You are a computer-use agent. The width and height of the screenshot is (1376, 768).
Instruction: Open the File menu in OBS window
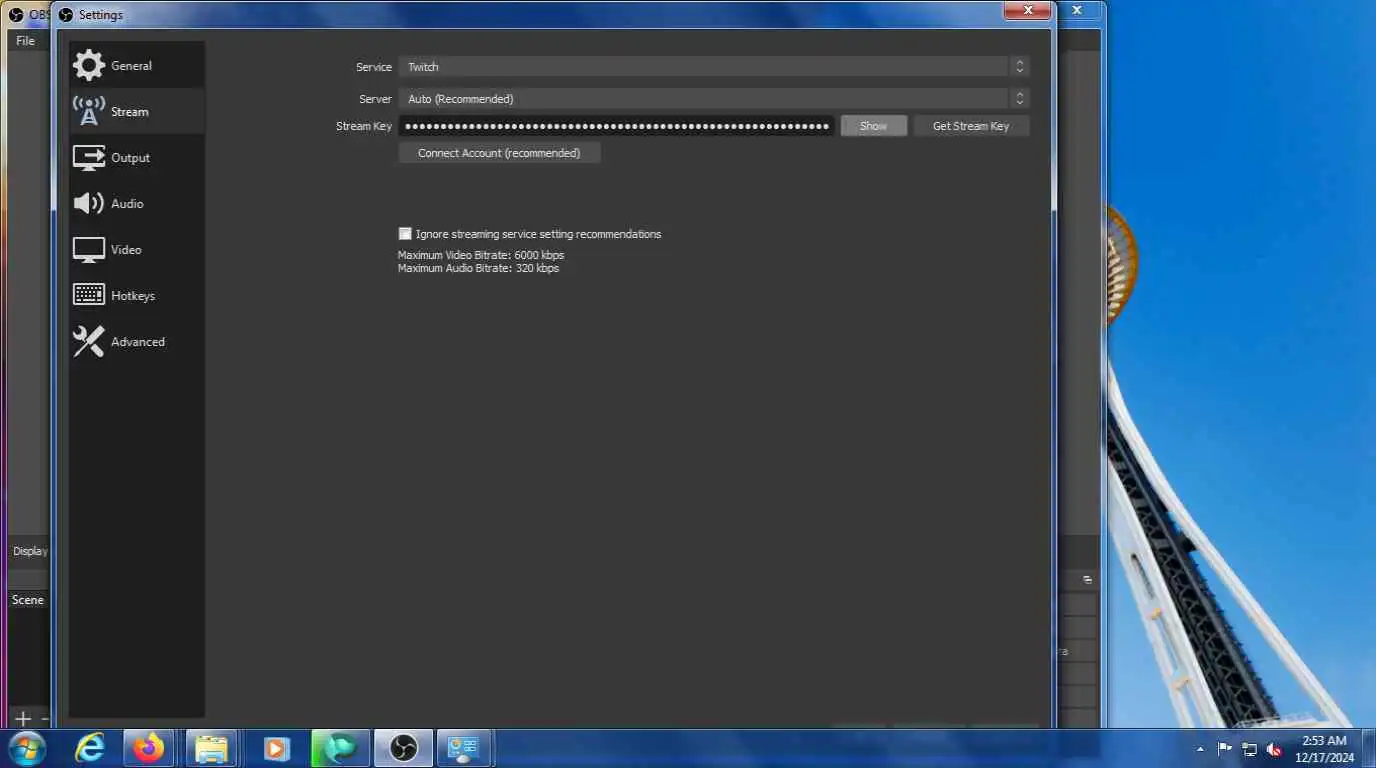(25, 41)
